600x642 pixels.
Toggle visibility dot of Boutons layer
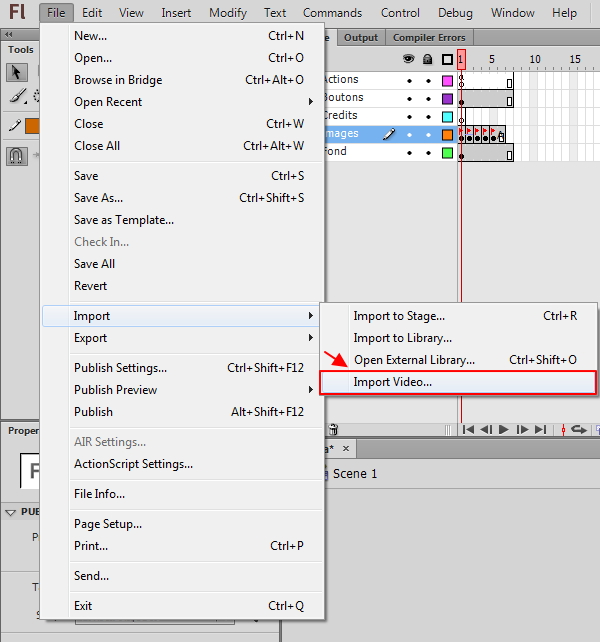(409, 99)
